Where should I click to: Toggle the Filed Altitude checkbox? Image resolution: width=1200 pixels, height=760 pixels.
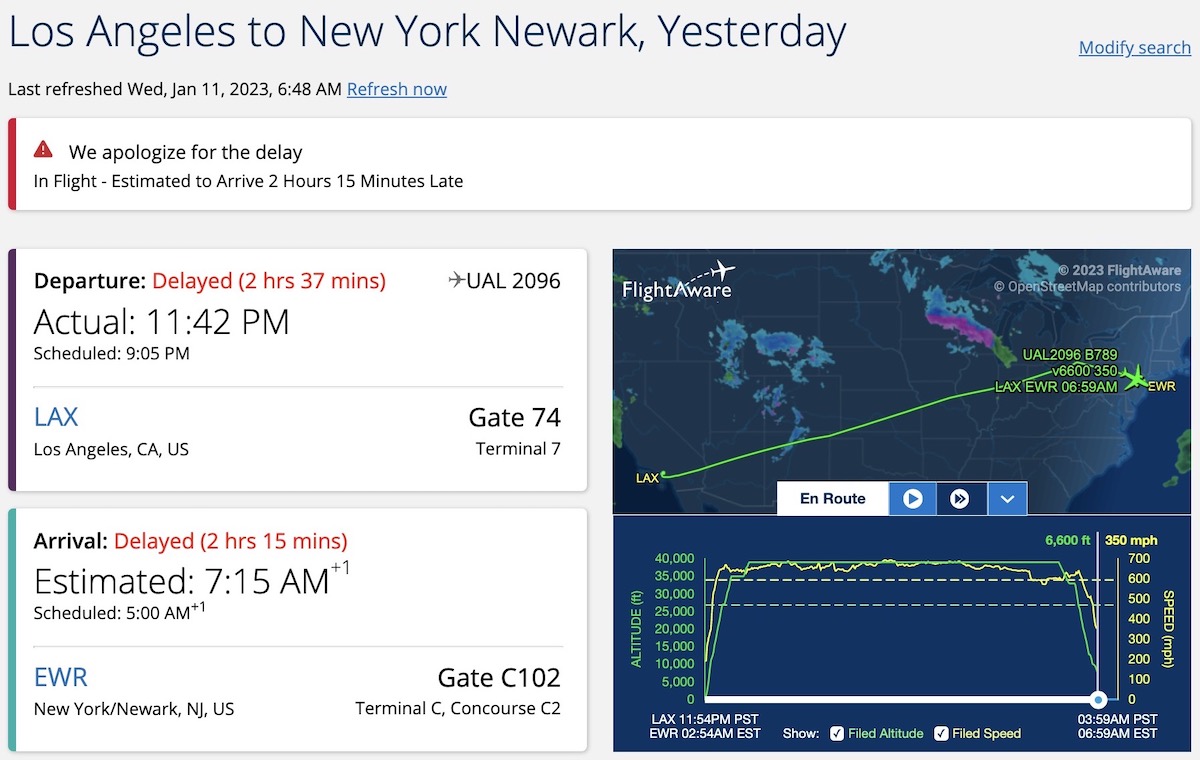(x=838, y=733)
